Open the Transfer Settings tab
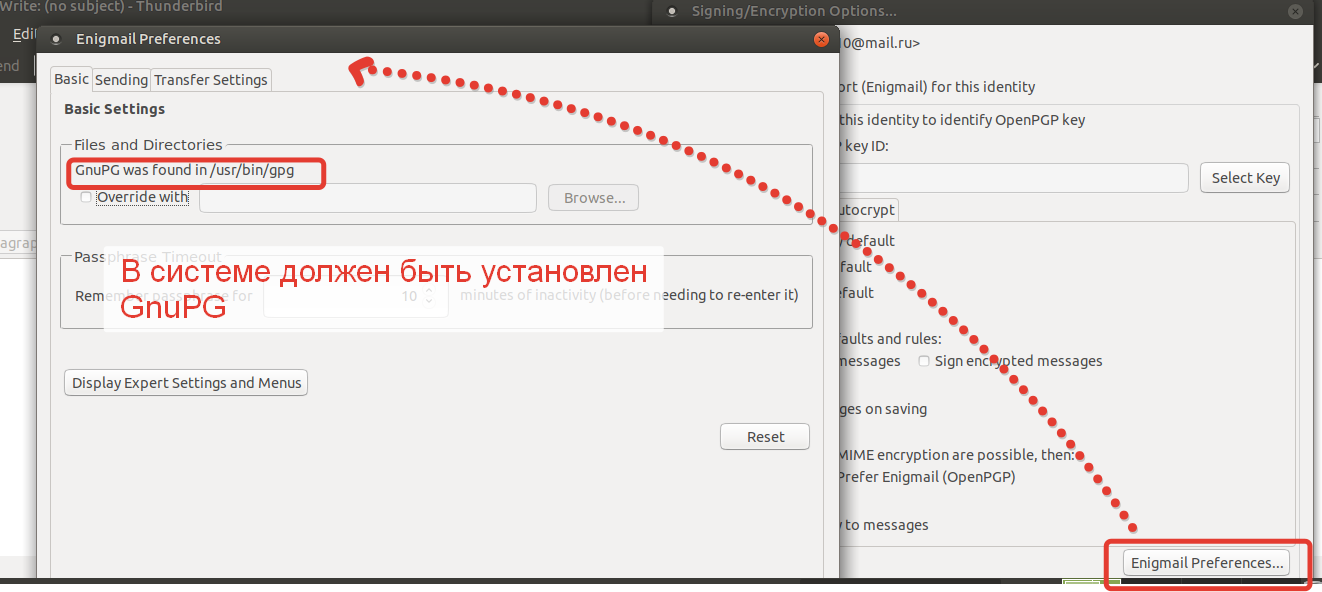Image resolution: width=1322 pixels, height=592 pixels. coord(211,80)
